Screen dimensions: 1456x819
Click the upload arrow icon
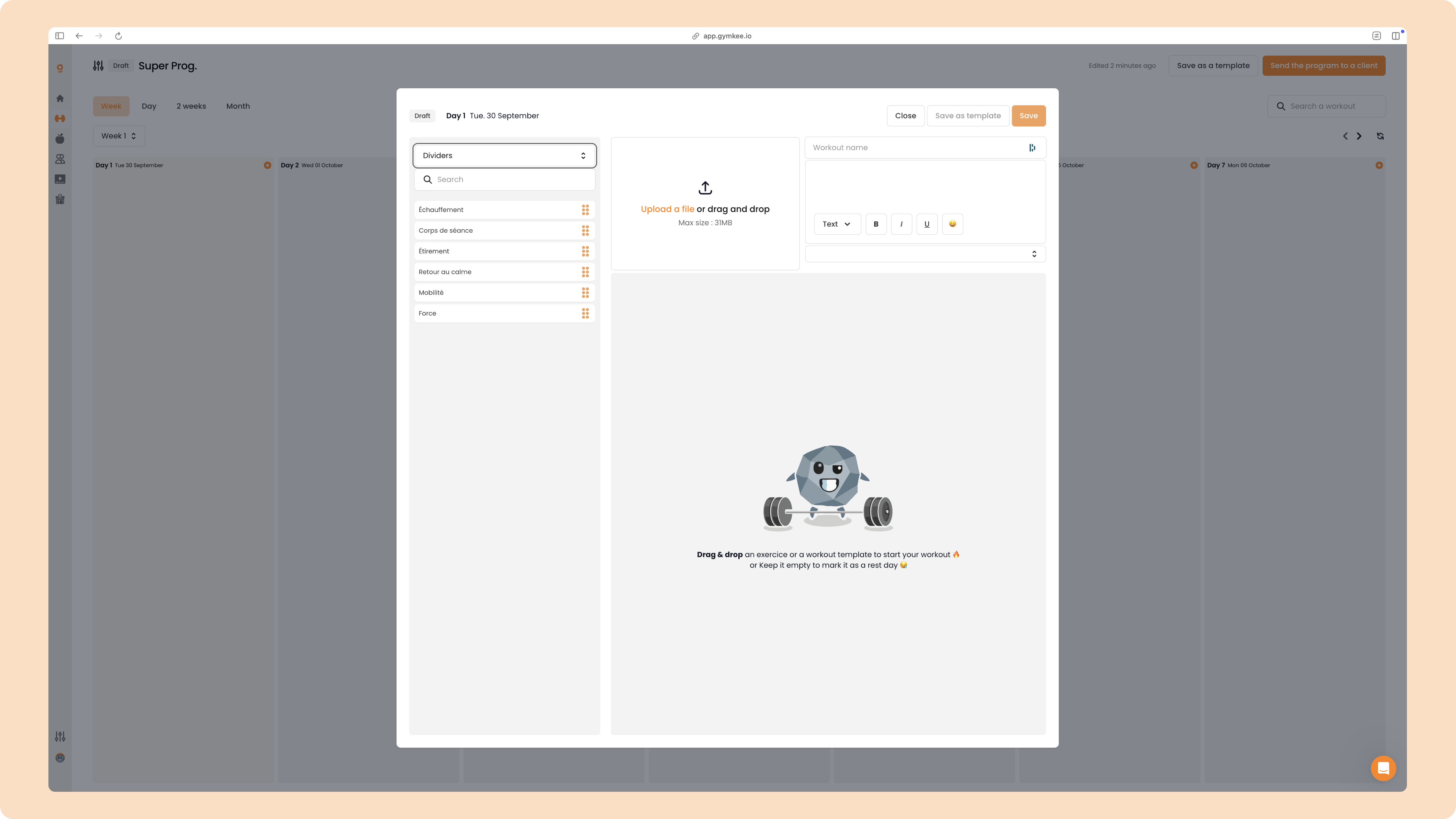[x=705, y=187]
